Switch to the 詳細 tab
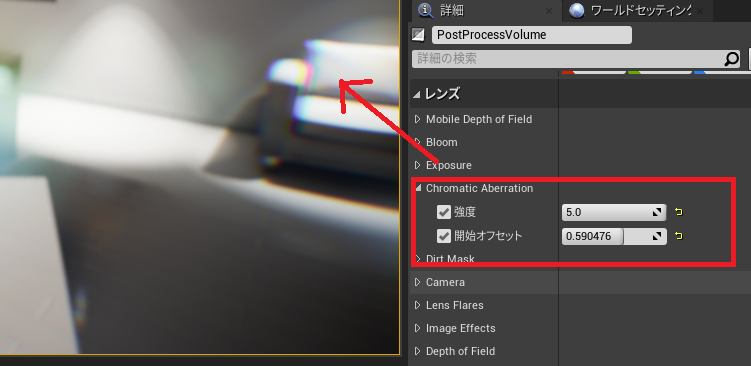This screenshot has height=366, width=751. [x=487, y=11]
